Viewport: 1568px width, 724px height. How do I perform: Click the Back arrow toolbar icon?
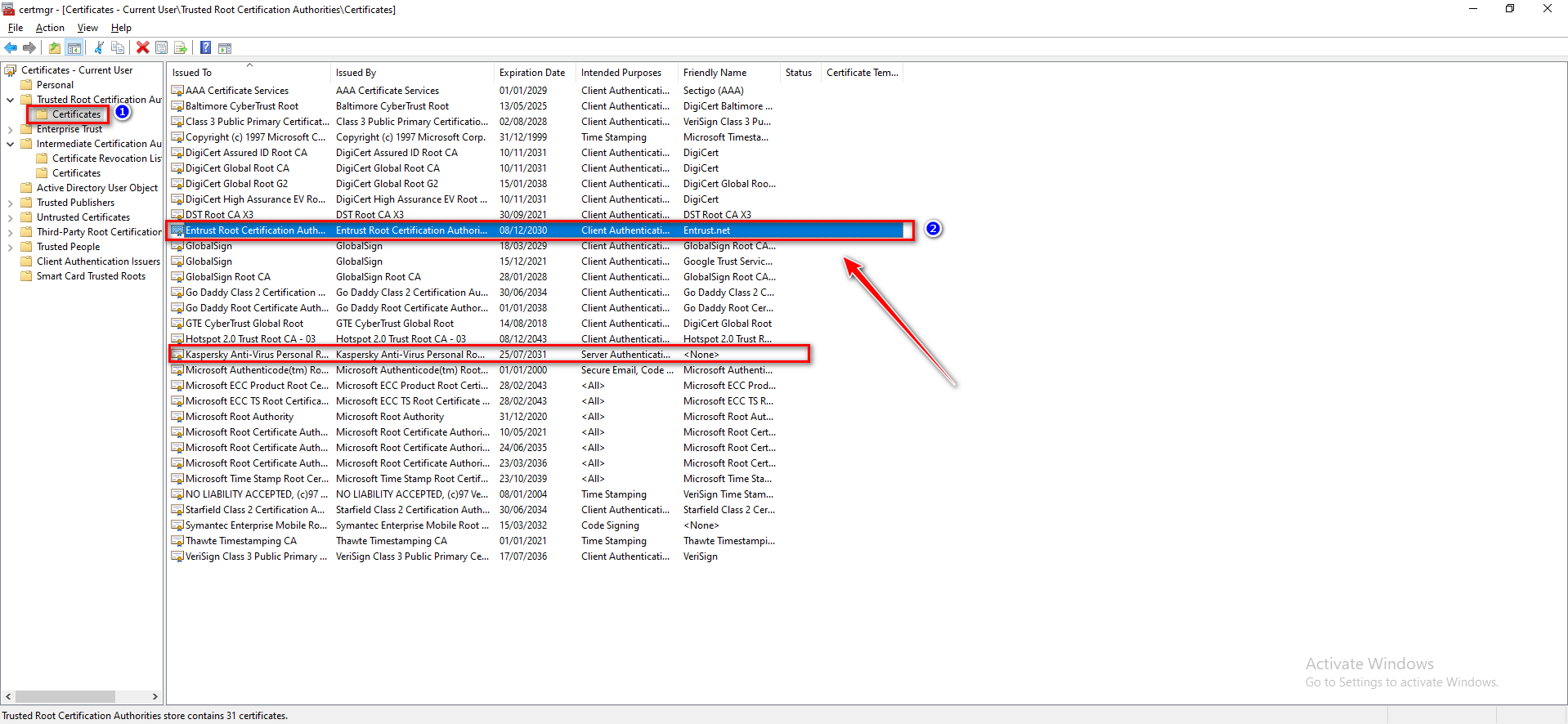pos(11,47)
